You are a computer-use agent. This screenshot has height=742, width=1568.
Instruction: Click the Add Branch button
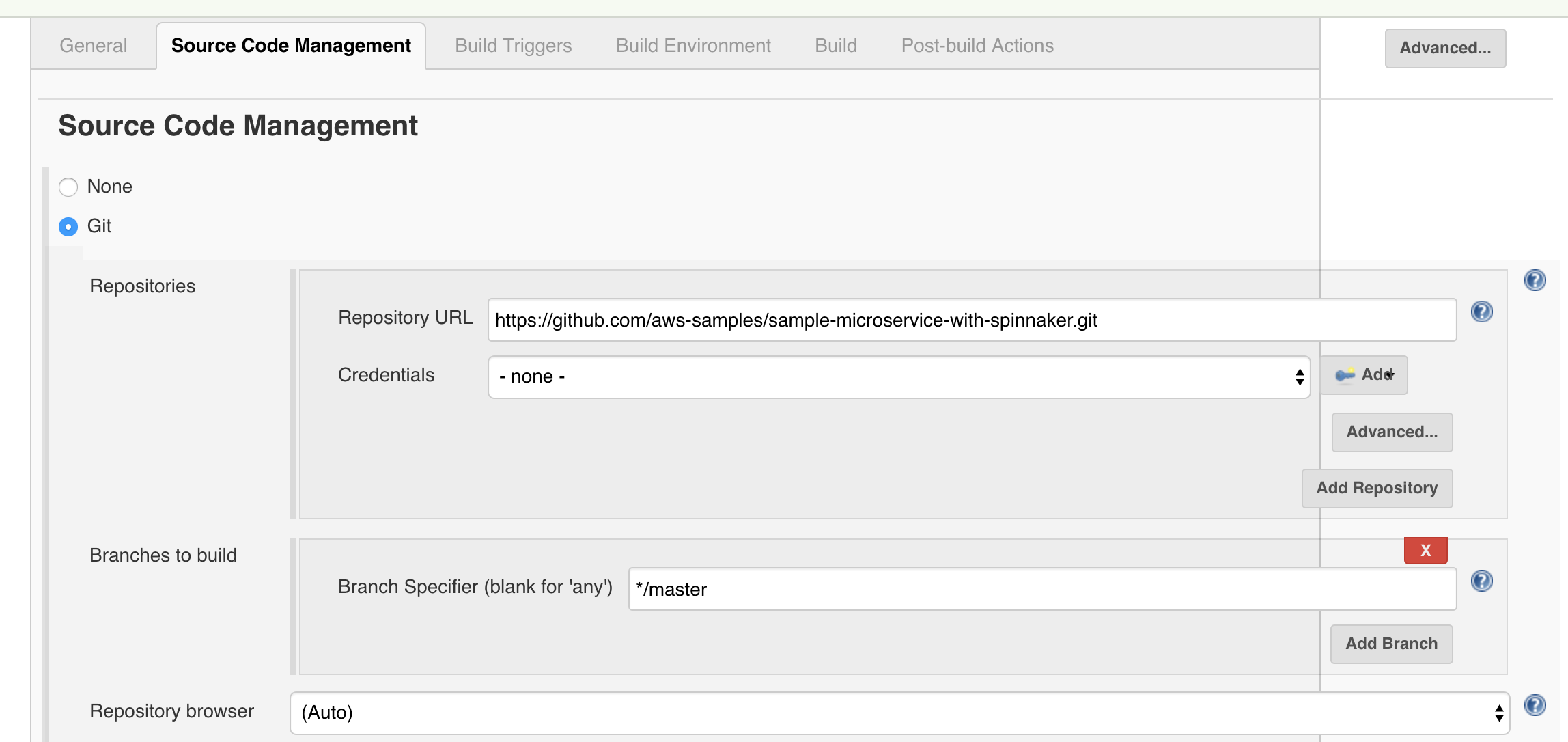click(x=1391, y=644)
